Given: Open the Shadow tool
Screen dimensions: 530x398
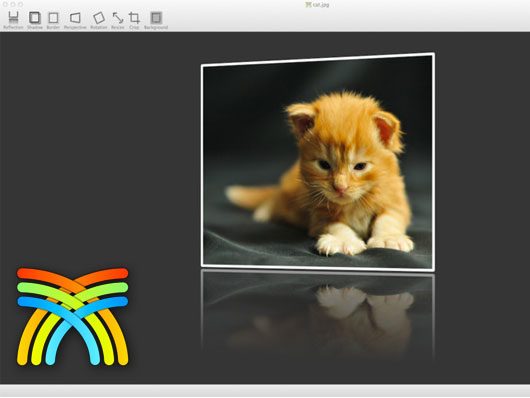Looking at the screenshot, I should click(x=35, y=20).
